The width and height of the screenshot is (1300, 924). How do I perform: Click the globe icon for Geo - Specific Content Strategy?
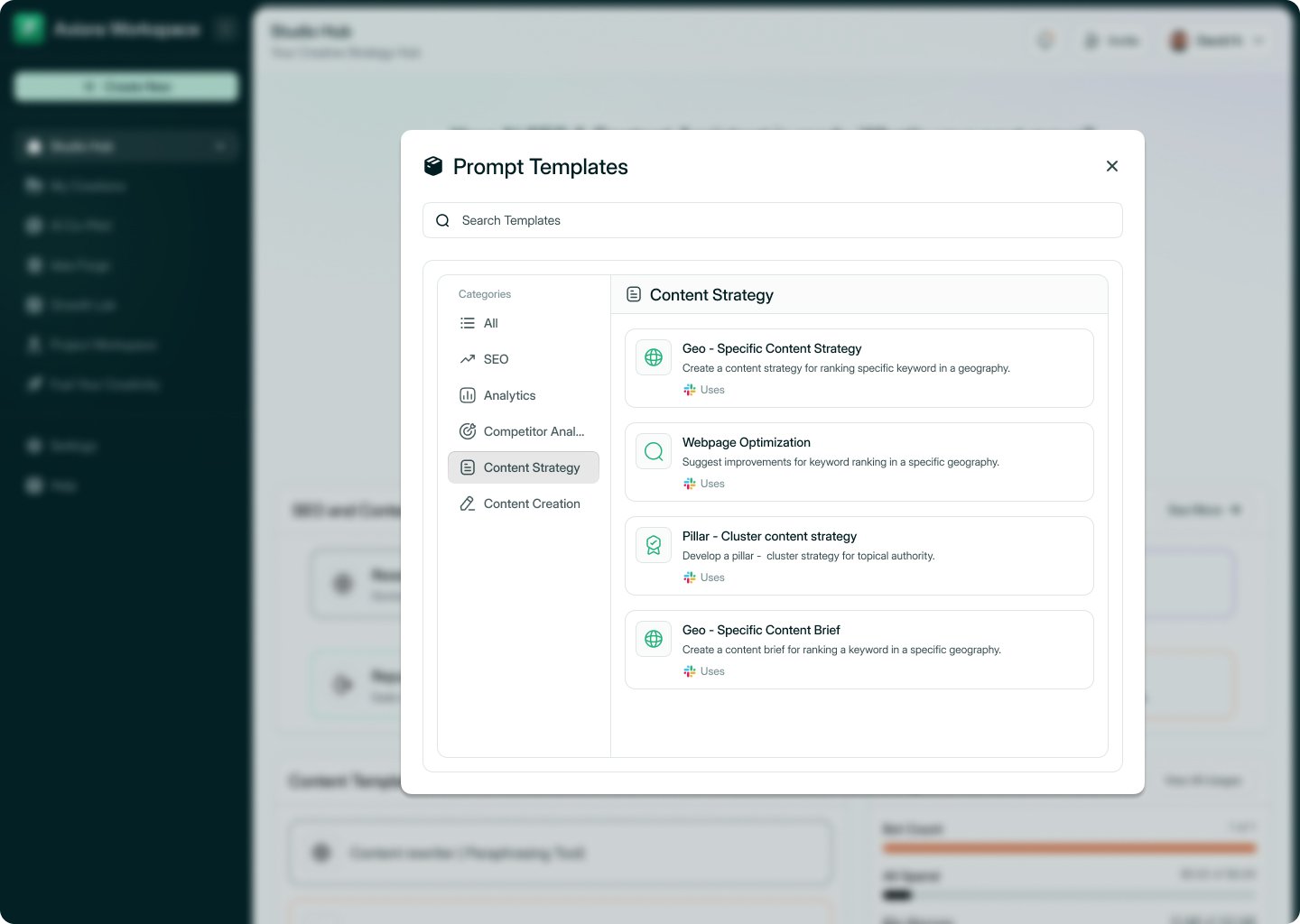(654, 357)
